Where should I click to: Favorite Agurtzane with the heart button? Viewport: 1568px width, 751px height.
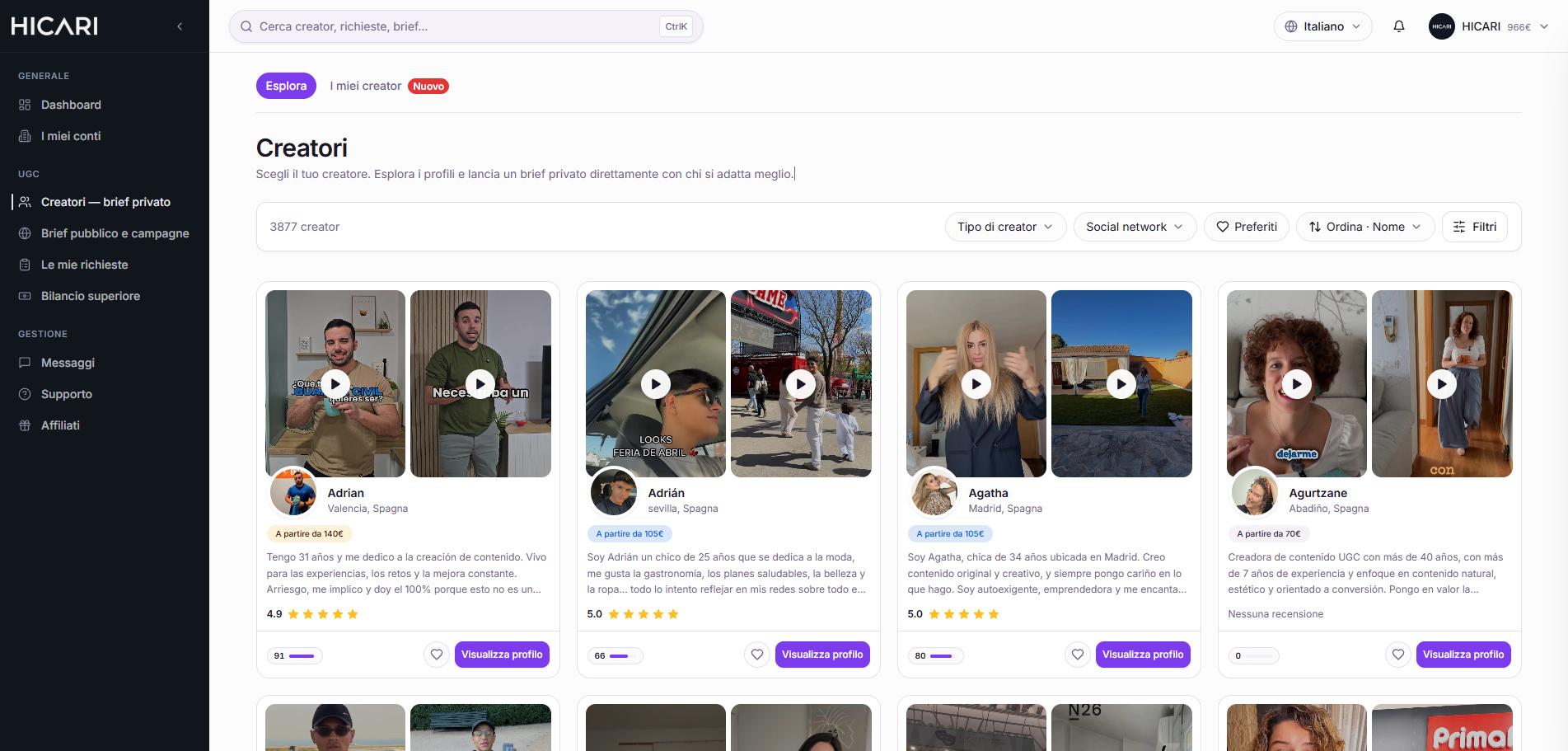(1398, 655)
